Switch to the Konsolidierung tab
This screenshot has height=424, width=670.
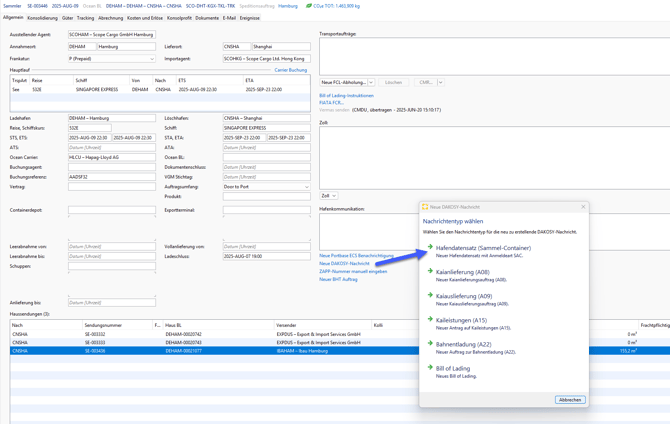click(x=42, y=18)
